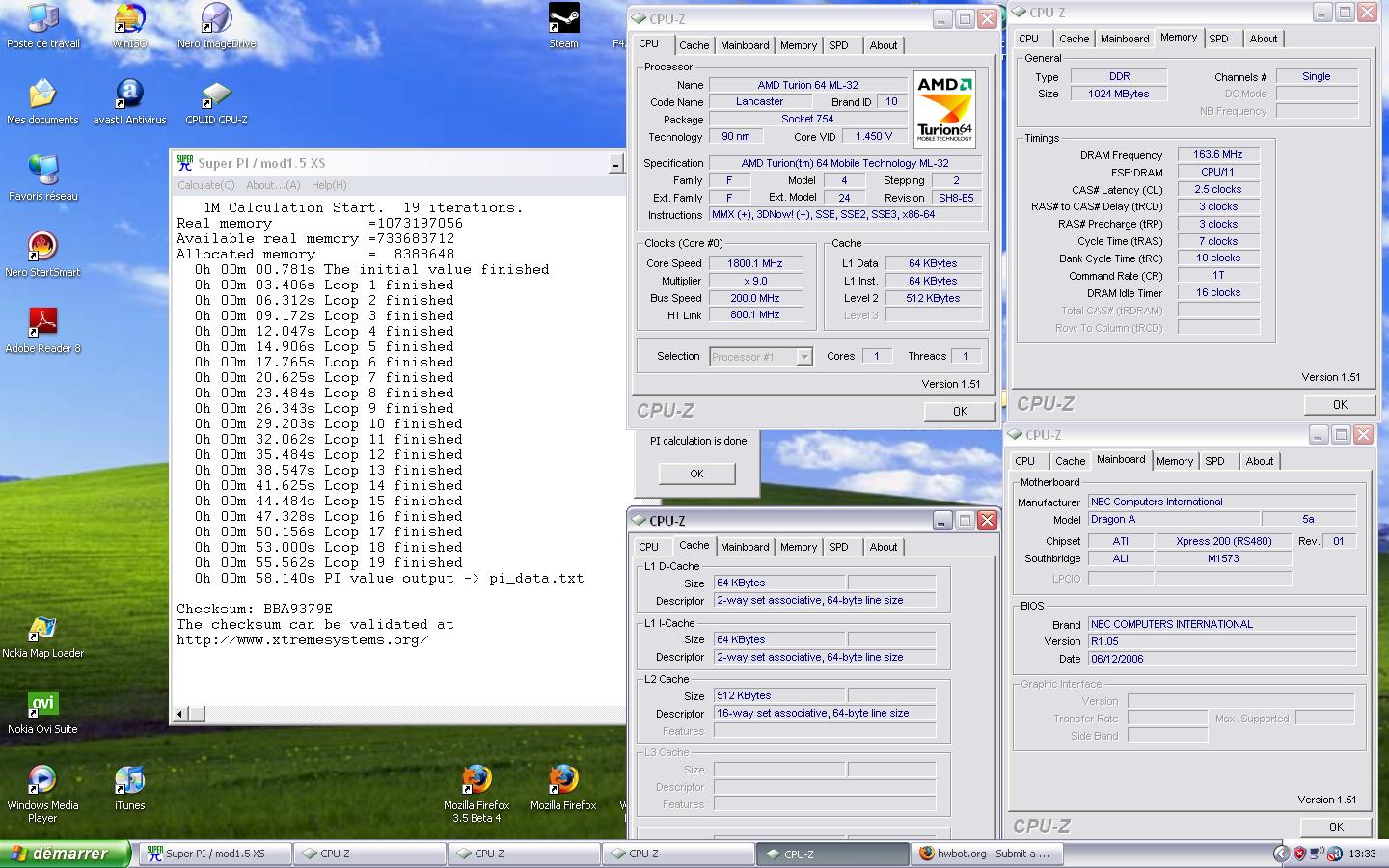Open Calculate(C) menu in Super PI
This screenshot has height=868, width=1389.
click(205, 185)
